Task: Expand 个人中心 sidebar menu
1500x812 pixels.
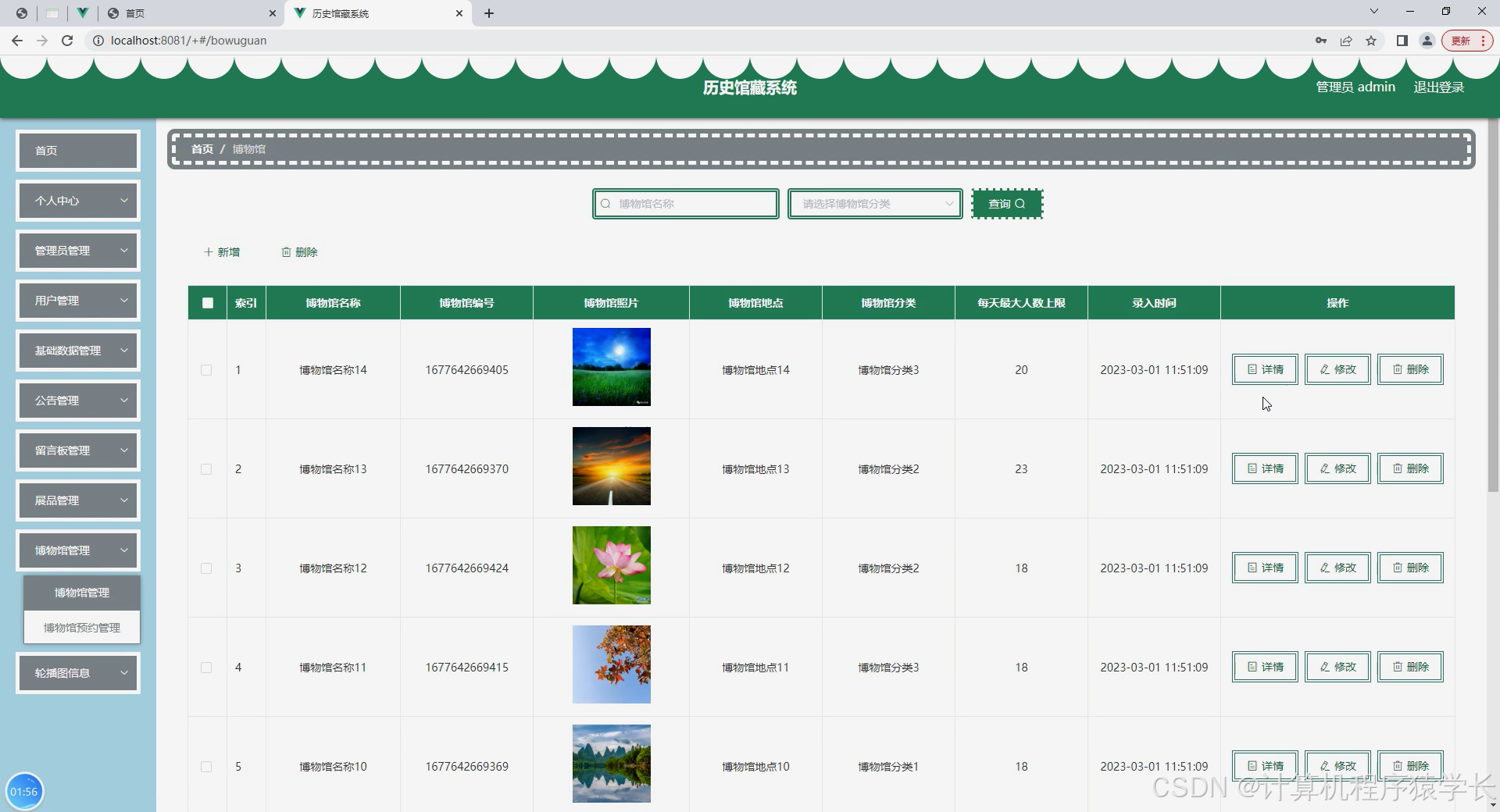Action: (78, 201)
